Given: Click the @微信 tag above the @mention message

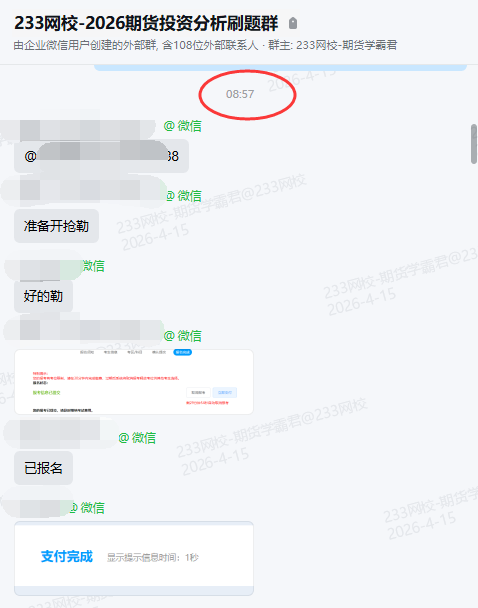Looking at the screenshot, I should point(183,126).
